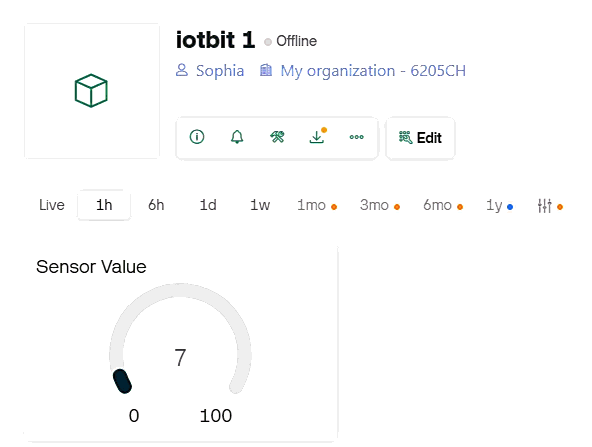592x447 pixels.
Task: Click the Edit dashboard button
Action: point(420,138)
